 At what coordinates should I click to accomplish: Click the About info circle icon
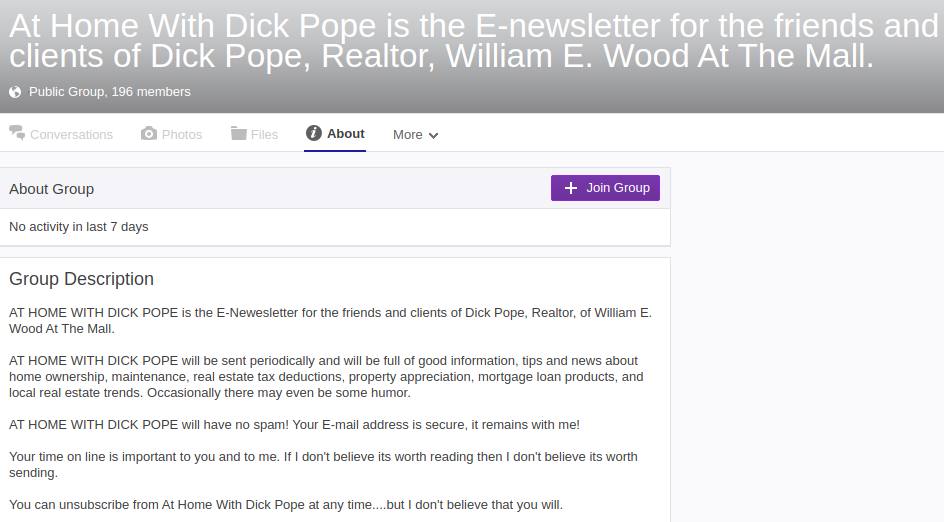click(314, 133)
